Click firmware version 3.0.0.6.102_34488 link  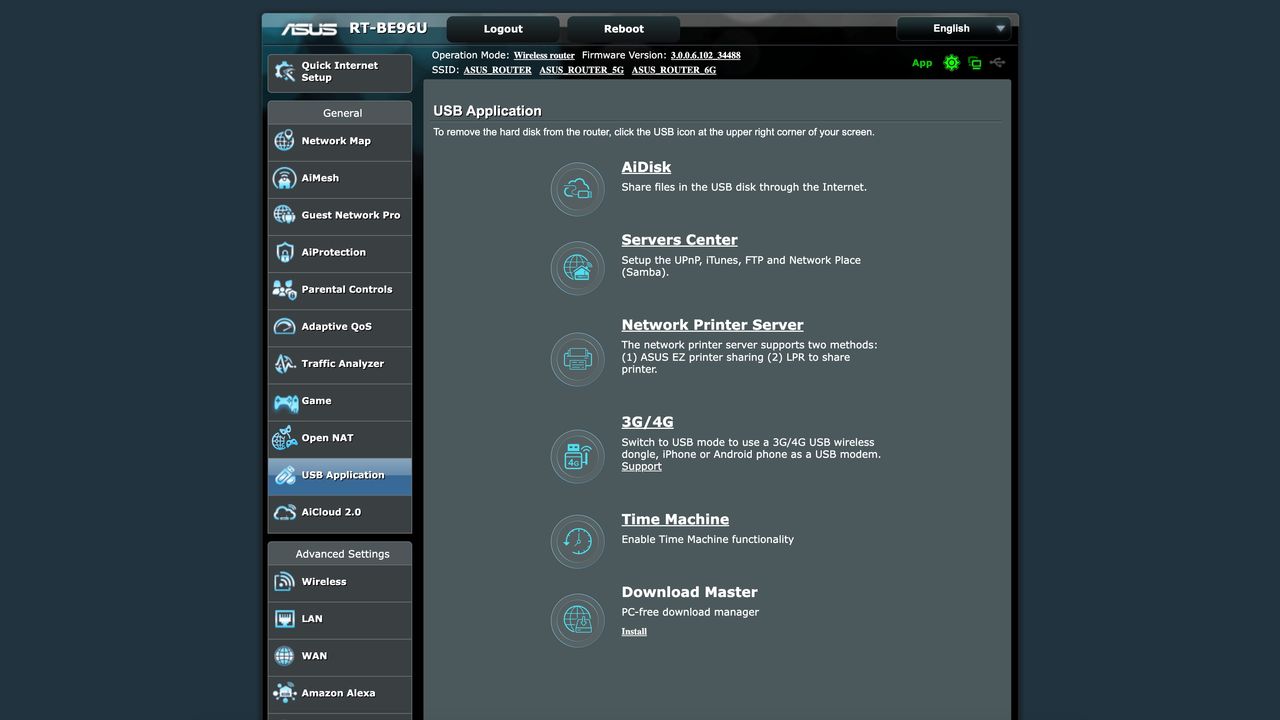click(x=706, y=56)
